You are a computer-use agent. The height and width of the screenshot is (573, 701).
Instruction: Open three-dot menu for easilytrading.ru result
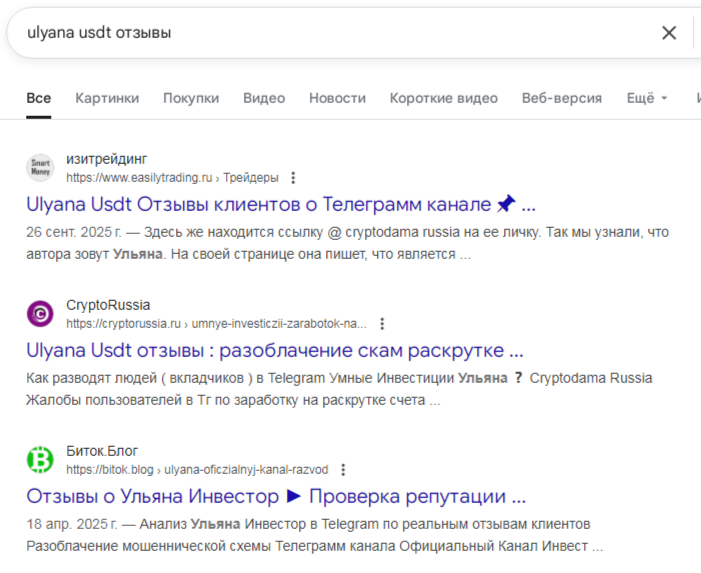[x=293, y=178]
